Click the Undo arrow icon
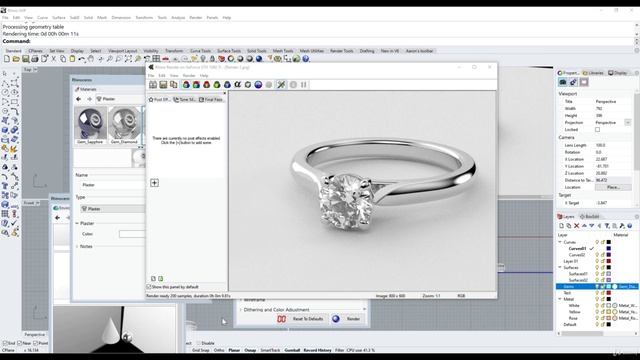Screen dimensions: 640x360 click(x=82, y=59)
